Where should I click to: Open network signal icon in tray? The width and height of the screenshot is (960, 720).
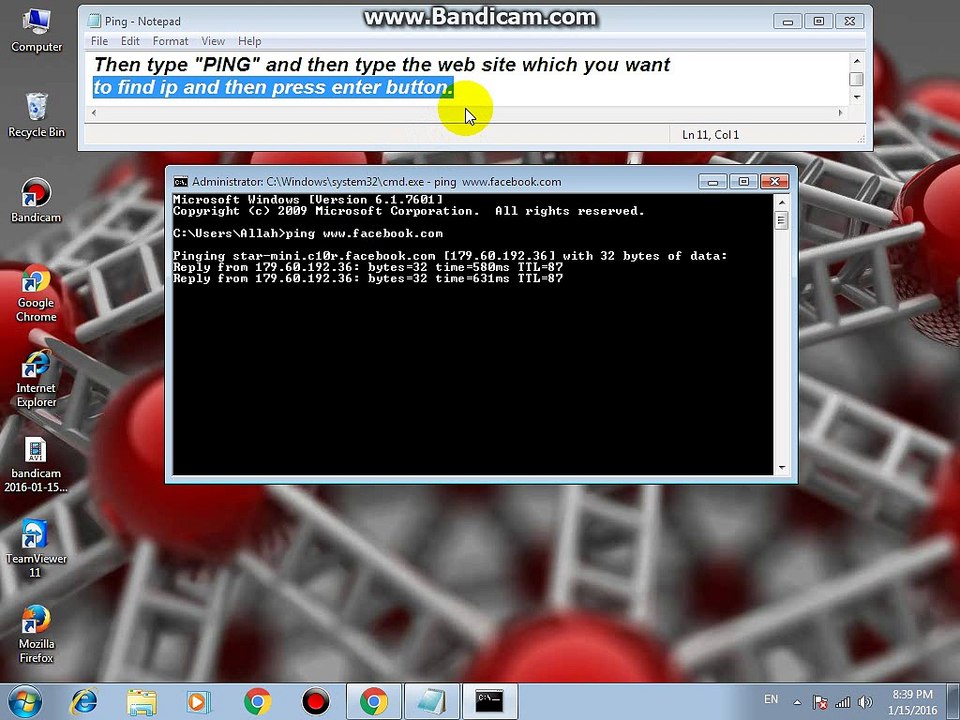(x=843, y=702)
